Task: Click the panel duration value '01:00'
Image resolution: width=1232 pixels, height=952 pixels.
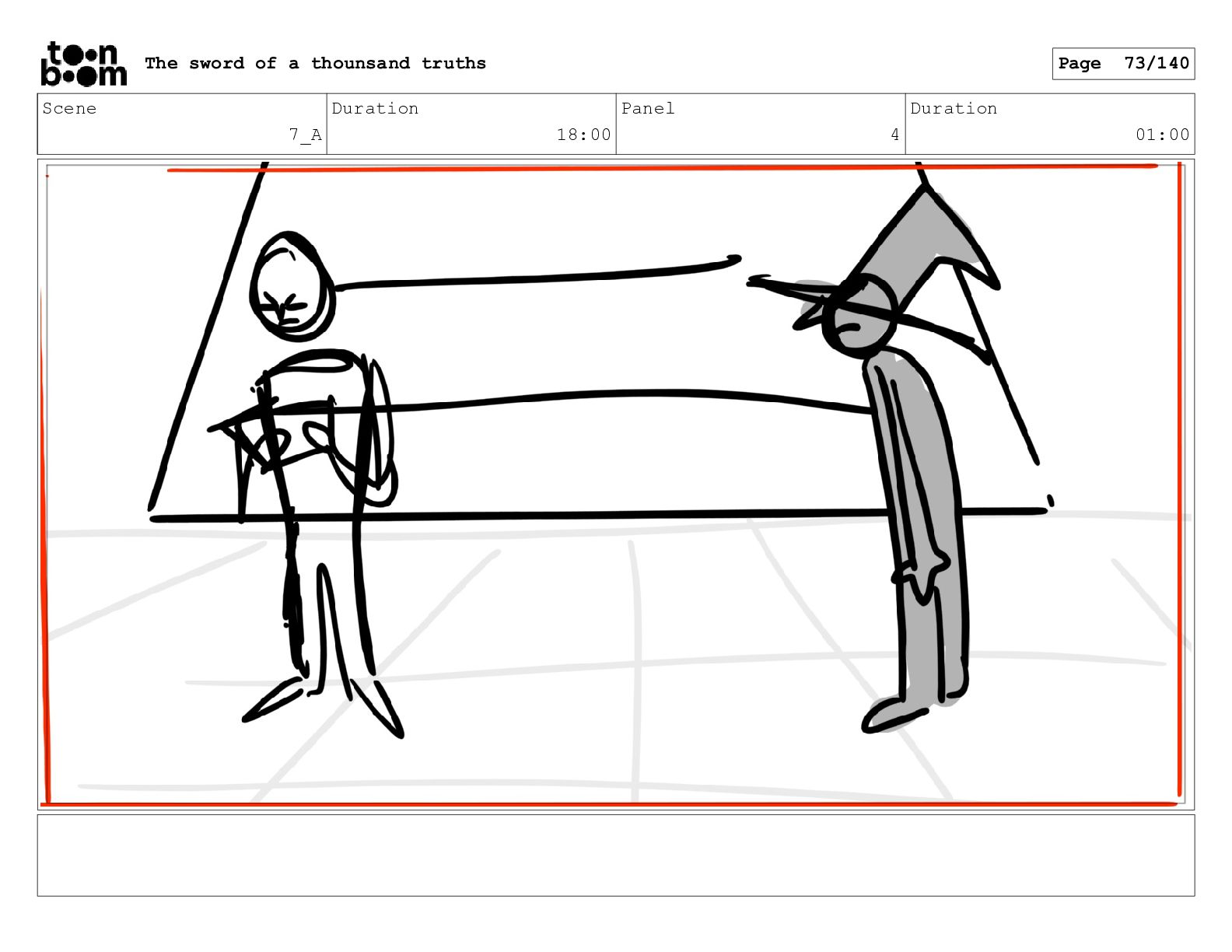Action: coord(1162,135)
